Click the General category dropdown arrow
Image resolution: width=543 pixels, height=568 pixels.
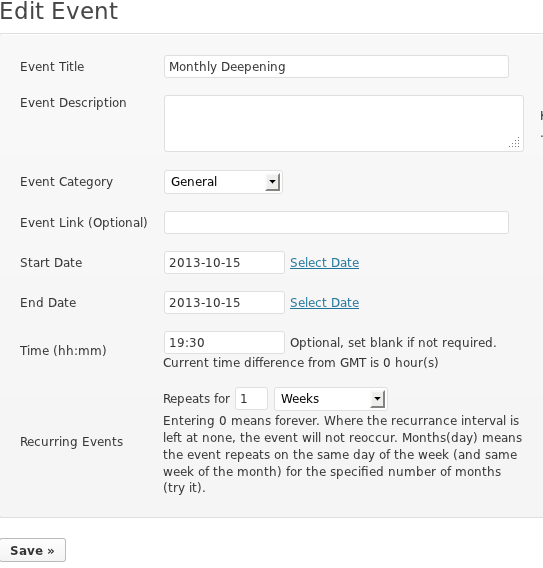coord(272,182)
